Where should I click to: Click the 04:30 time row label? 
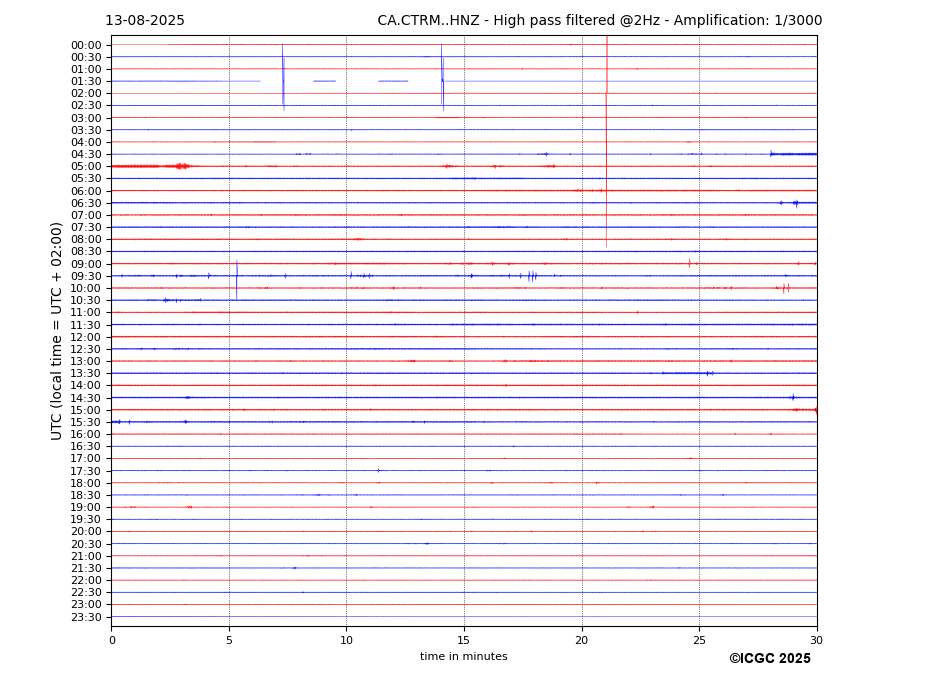86,154
